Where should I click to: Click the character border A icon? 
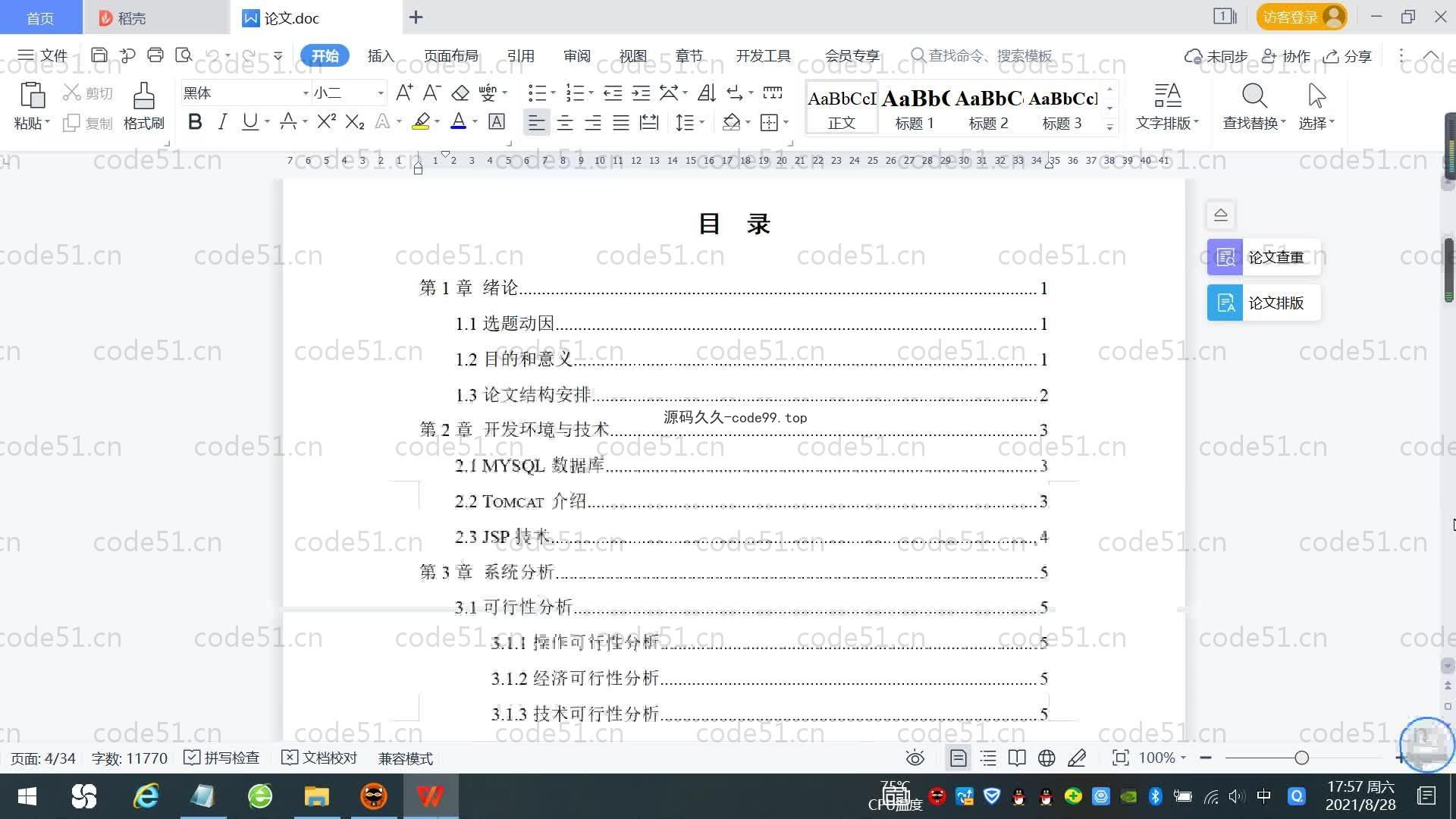coord(497,122)
